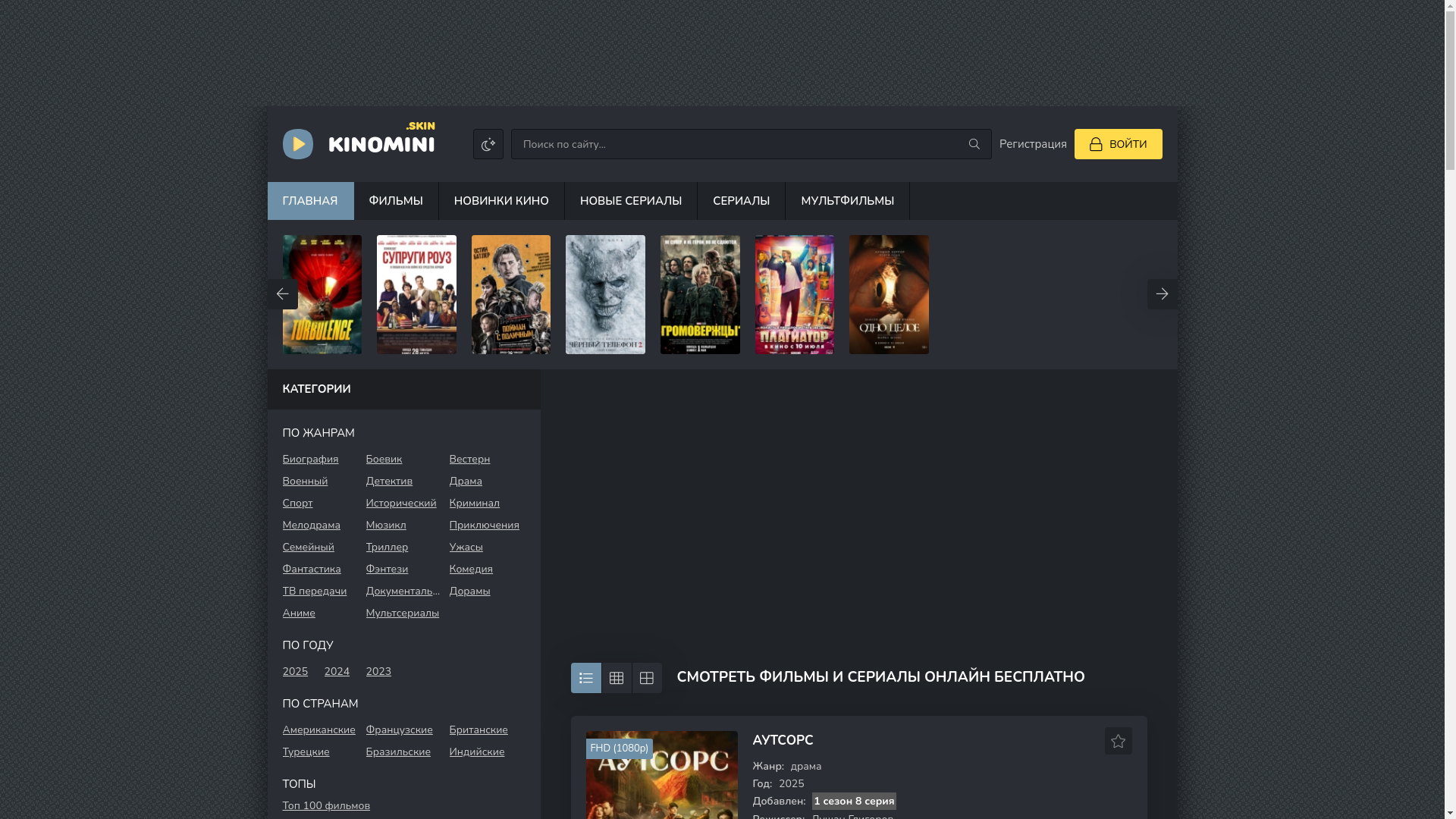1456x819 pixels.
Task: Select the Семейный genre
Action: point(308,548)
